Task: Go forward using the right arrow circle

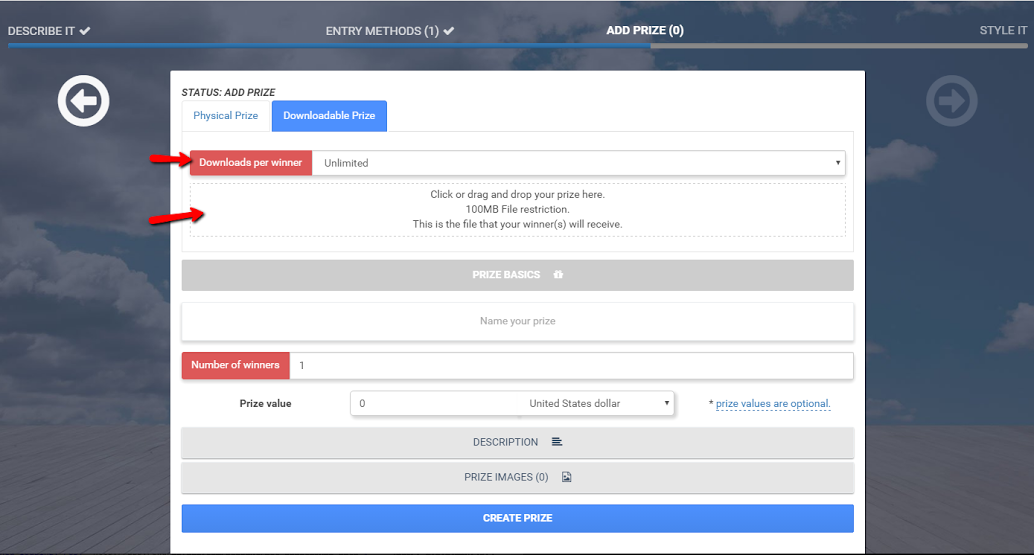Action: coord(952,101)
